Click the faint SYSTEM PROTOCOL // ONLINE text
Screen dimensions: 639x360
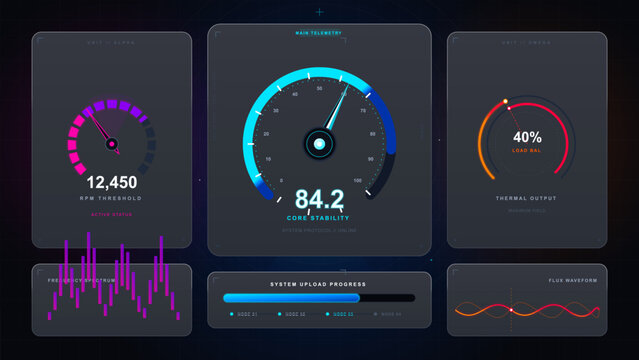click(319, 230)
